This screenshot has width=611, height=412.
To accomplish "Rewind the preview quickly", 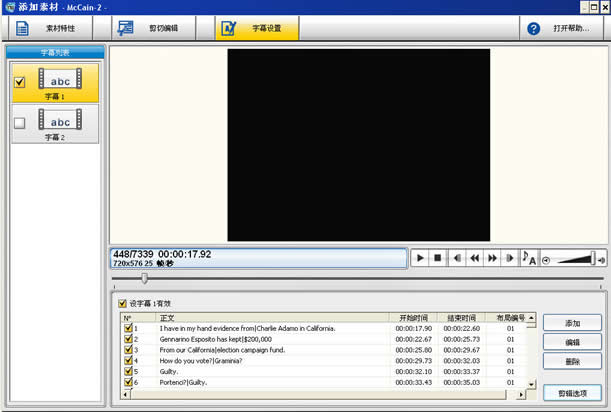I will pos(475,258).
